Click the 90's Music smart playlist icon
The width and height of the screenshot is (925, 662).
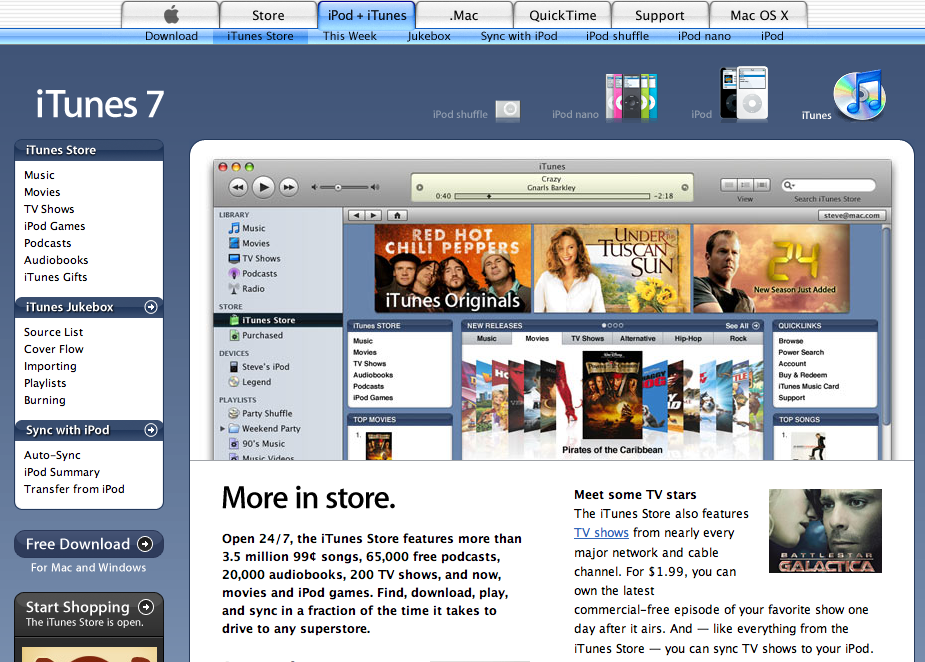[234, 444]
